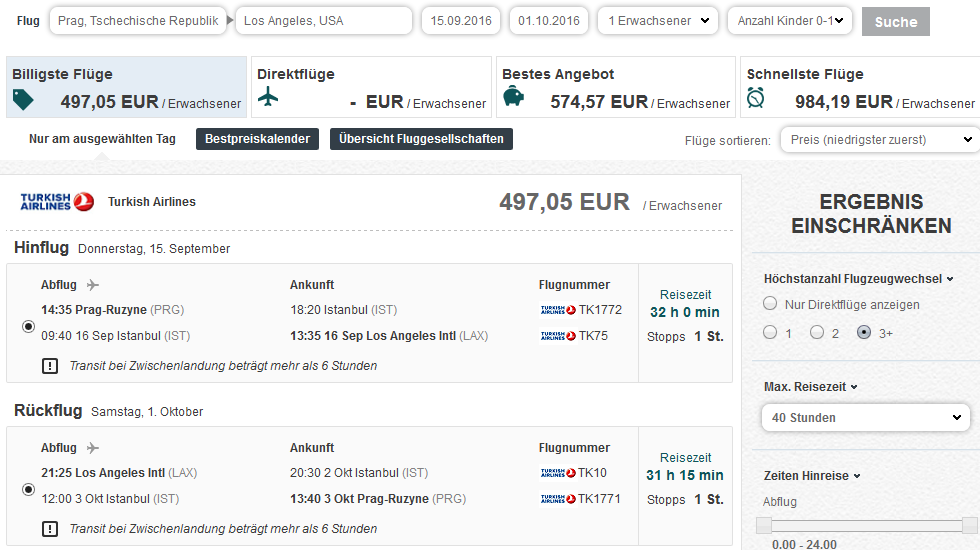The height and width of the screenshot is (550, 980).
Task: Select the 3+ Flugzeugwechsel radio
Action: point(864,332)
